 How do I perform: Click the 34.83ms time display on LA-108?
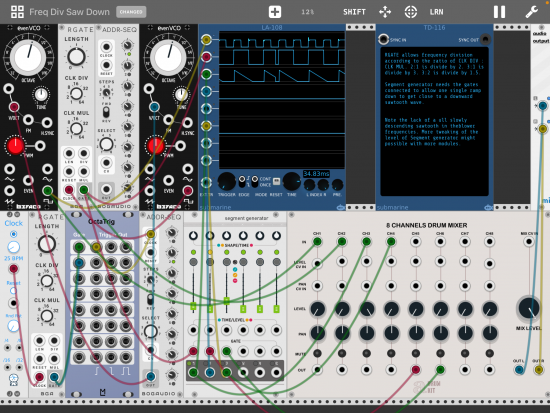[316, 174]
